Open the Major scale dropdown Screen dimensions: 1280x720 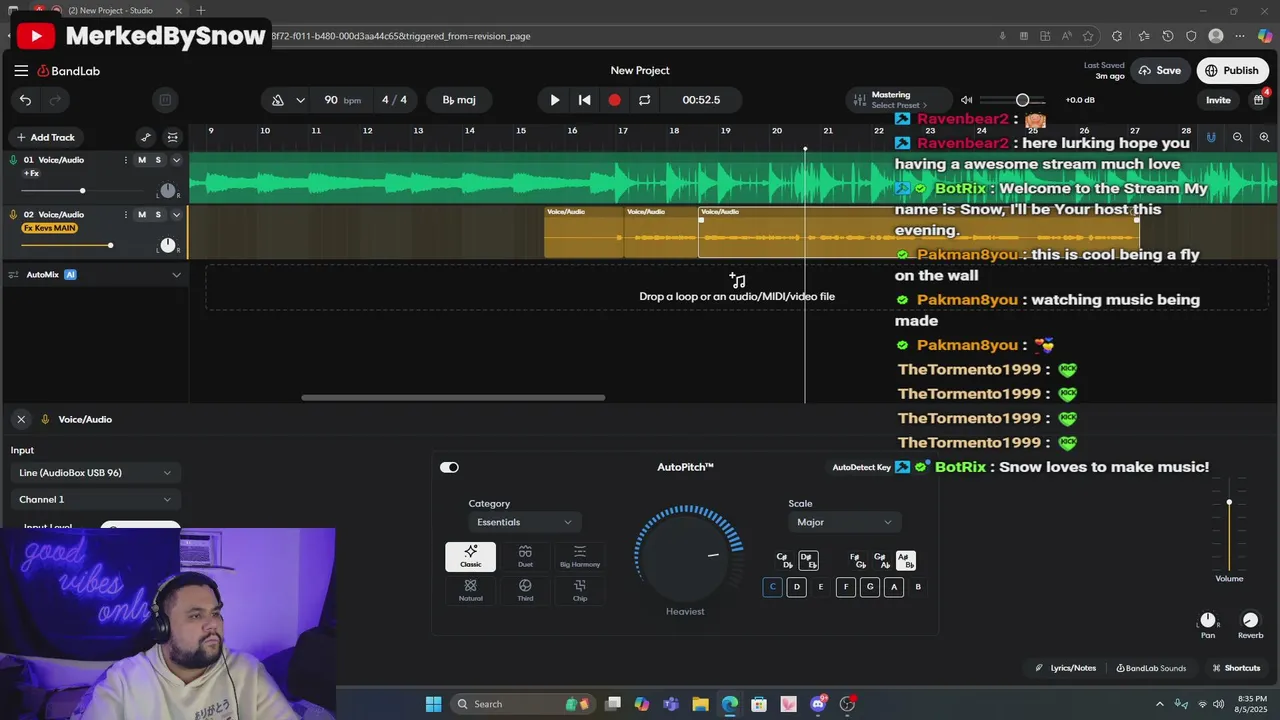pyautogui.click(x=845, y=522)
